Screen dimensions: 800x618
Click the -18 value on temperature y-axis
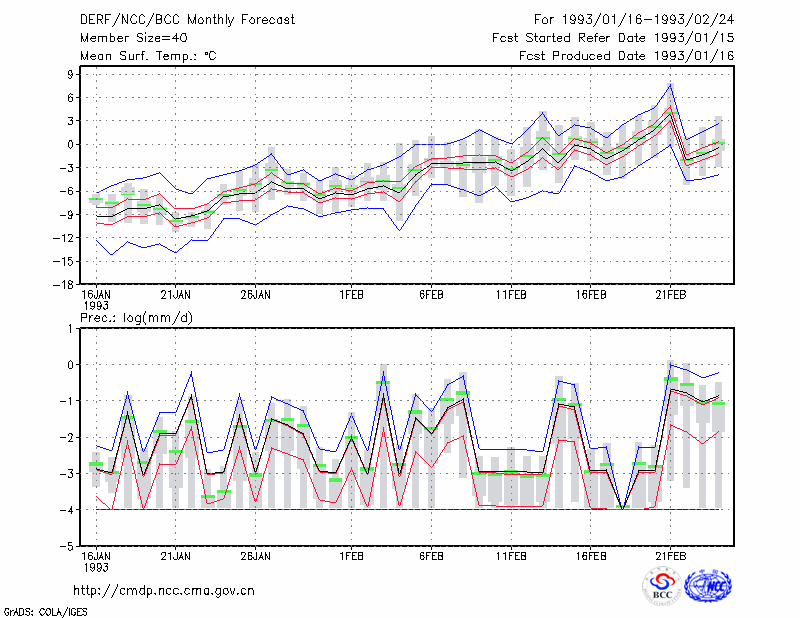click(64, 285)
